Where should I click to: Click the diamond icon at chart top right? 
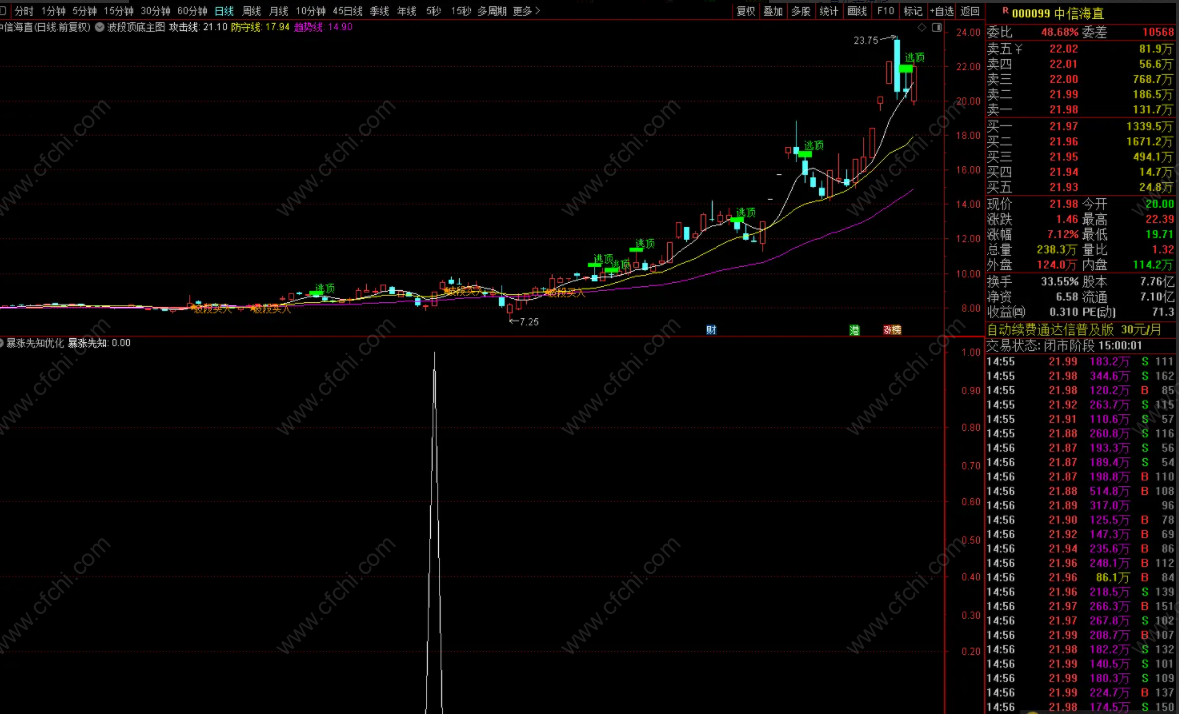(922, 28)
